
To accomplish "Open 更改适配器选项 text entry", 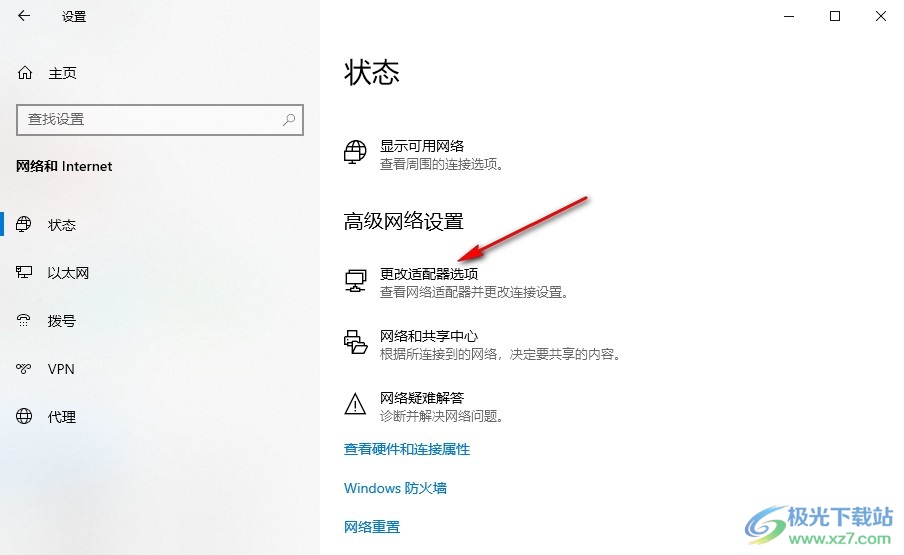I will tap(429, 274).
